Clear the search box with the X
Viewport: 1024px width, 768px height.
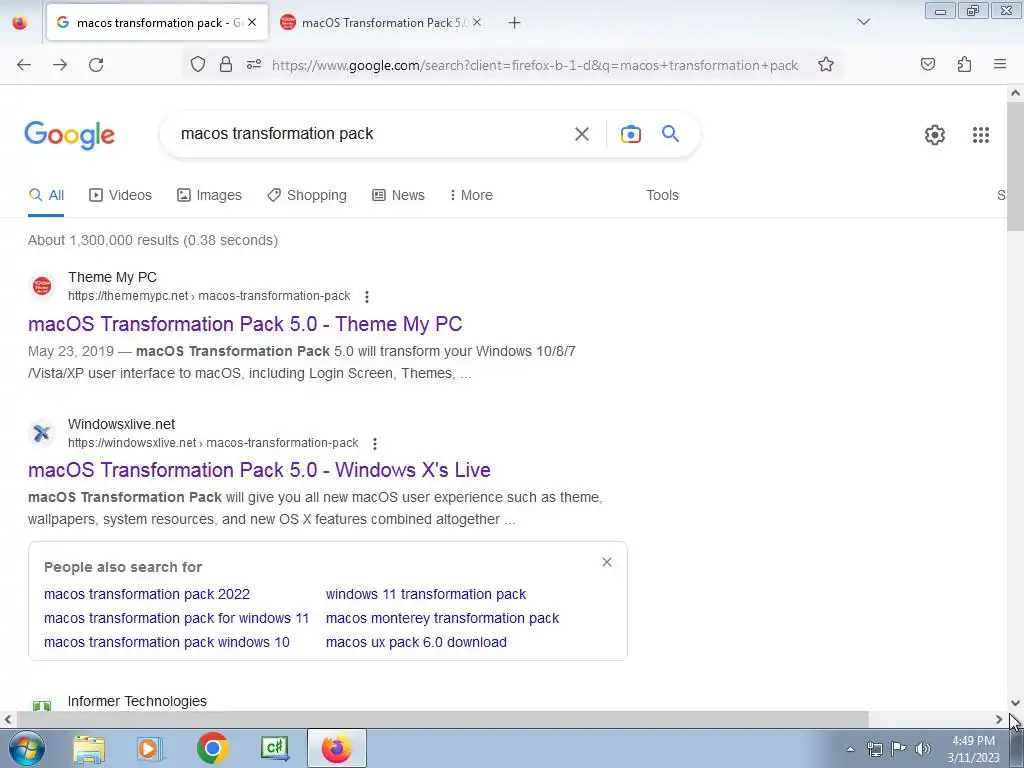pos(581,134)
